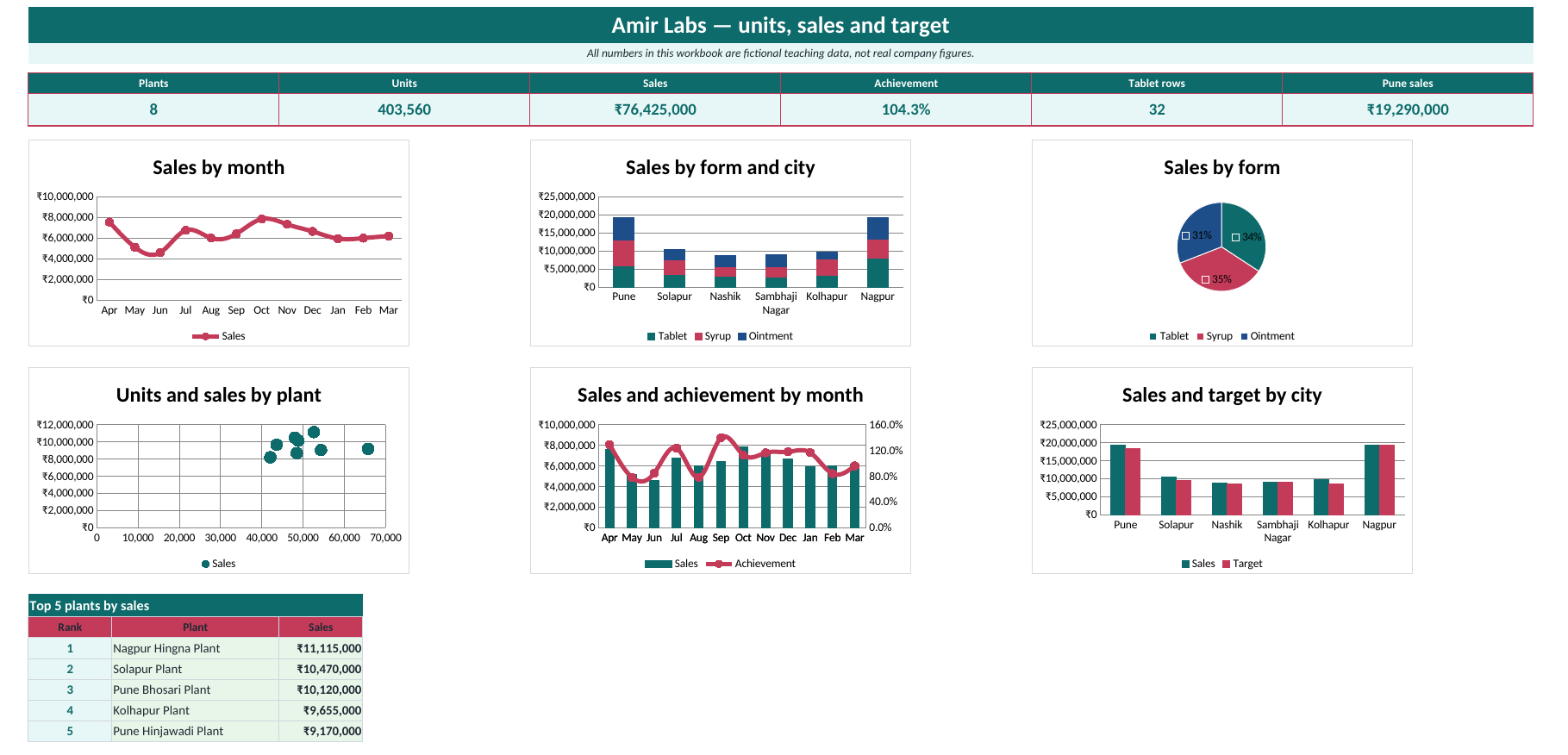Screen dimensions: 1568x755
Task: Click the Plant column header in the table
Action: click(195, 627)
